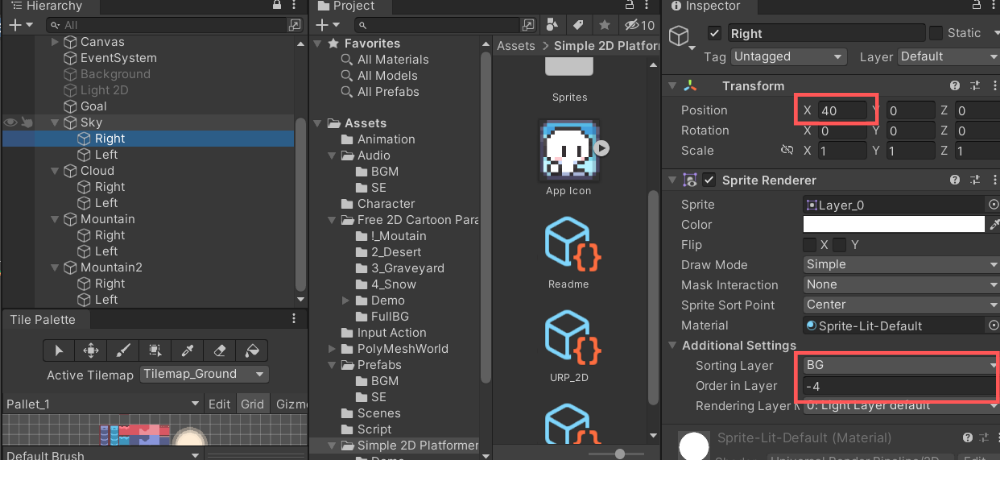Select the Paint Brush tool in Tile Palette
The image size is (1000, 486).
123,350
